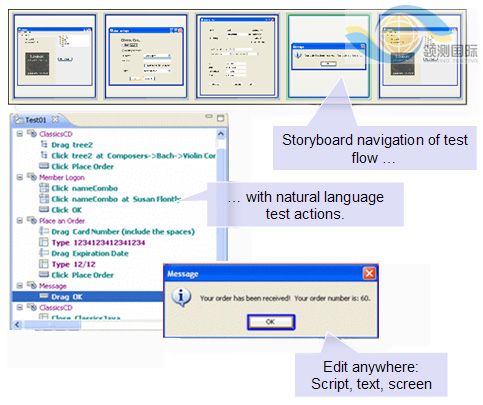
Task: Click the OK button in Message dialog
Action: [271, 322]
